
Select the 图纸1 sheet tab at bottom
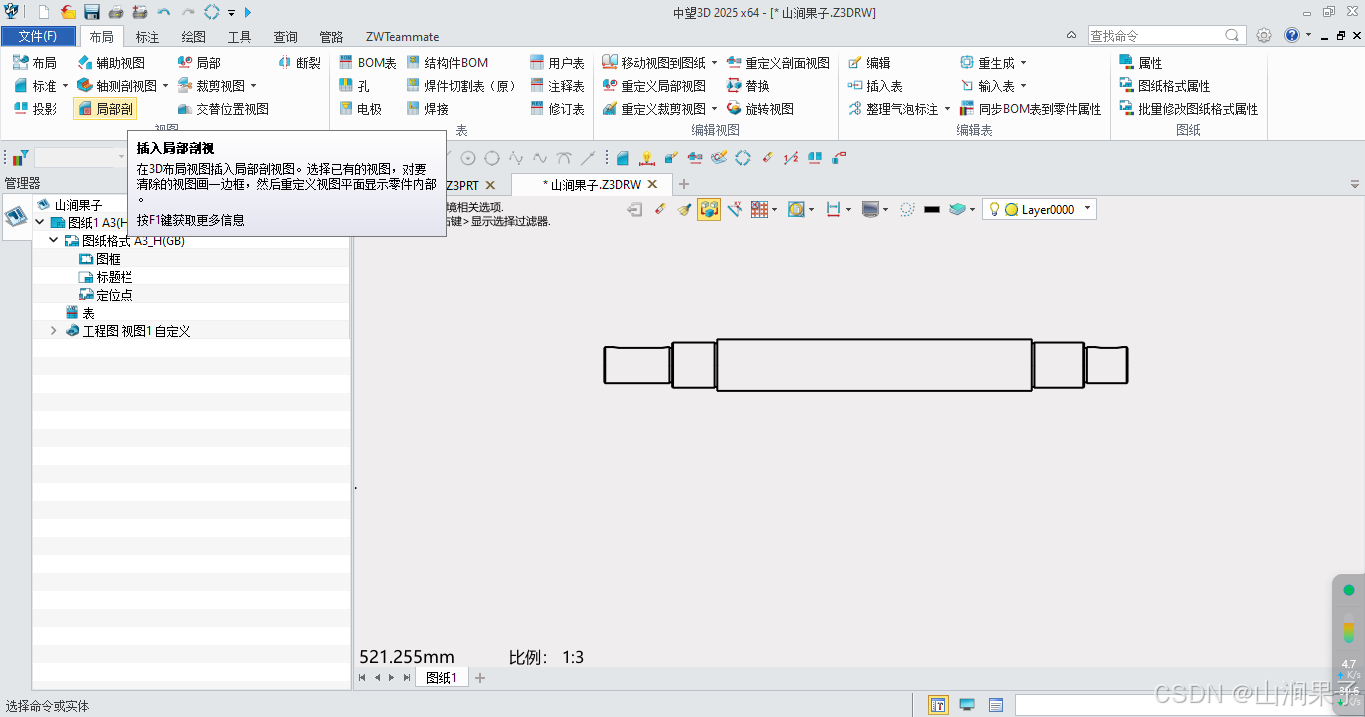pyautogui.click(x=441, y=678)
